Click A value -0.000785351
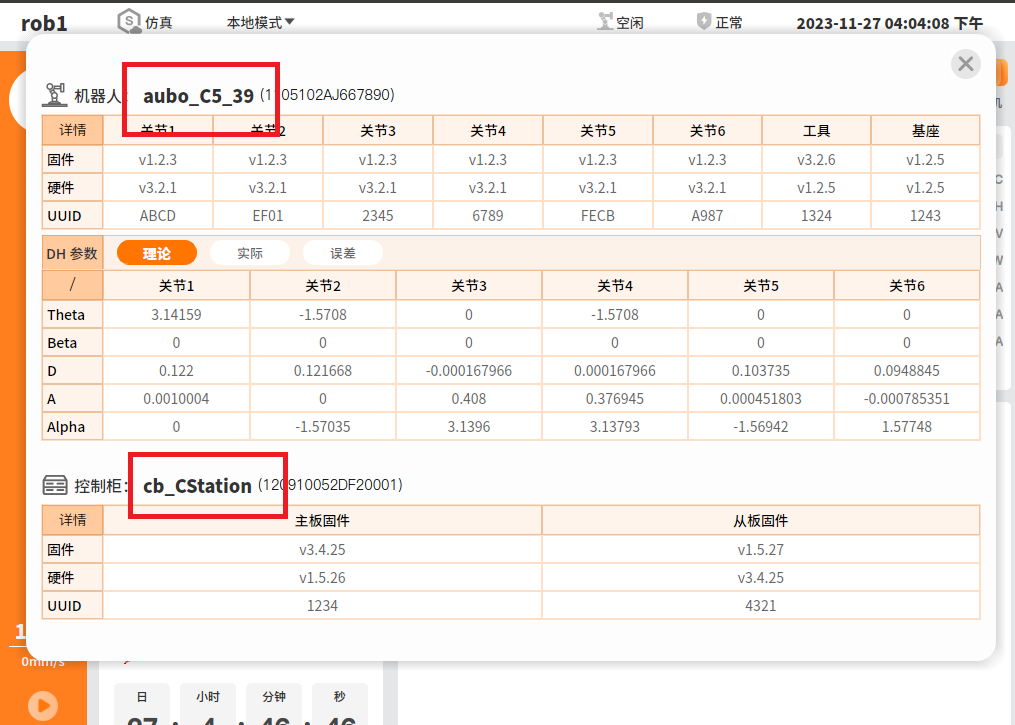 point(907,399)
